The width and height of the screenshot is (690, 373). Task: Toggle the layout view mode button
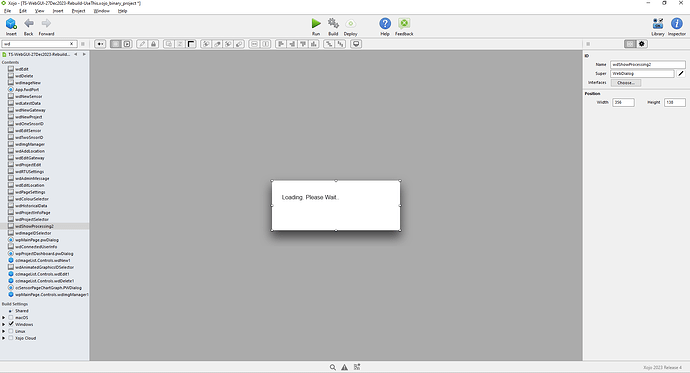pyautogui.click(x=116, y=44)
